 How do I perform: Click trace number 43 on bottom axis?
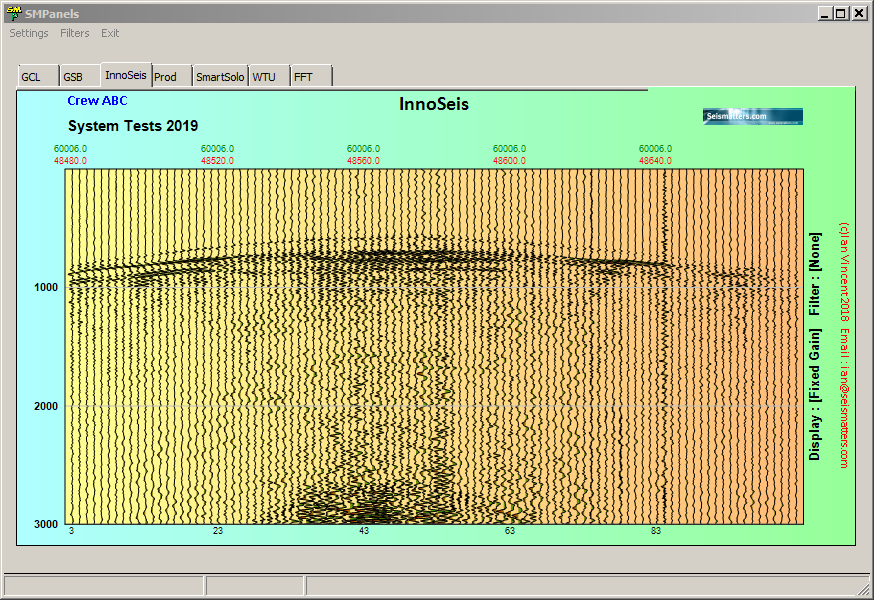click(364, 531)
